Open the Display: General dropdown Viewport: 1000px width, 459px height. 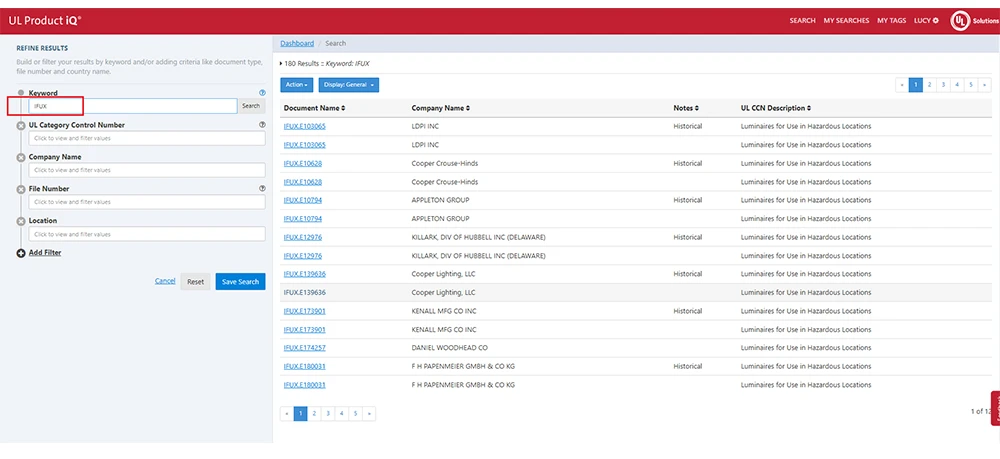click(349, 85)
